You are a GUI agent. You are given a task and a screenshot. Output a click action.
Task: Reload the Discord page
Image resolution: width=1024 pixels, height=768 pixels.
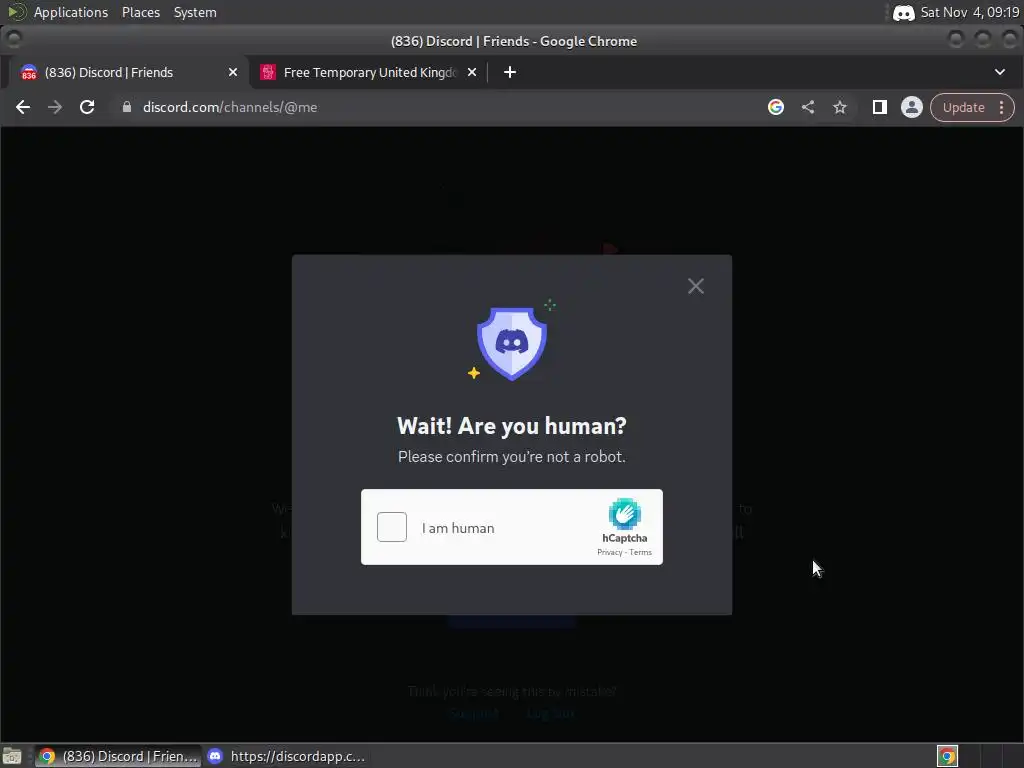click(x=87, y=107)
